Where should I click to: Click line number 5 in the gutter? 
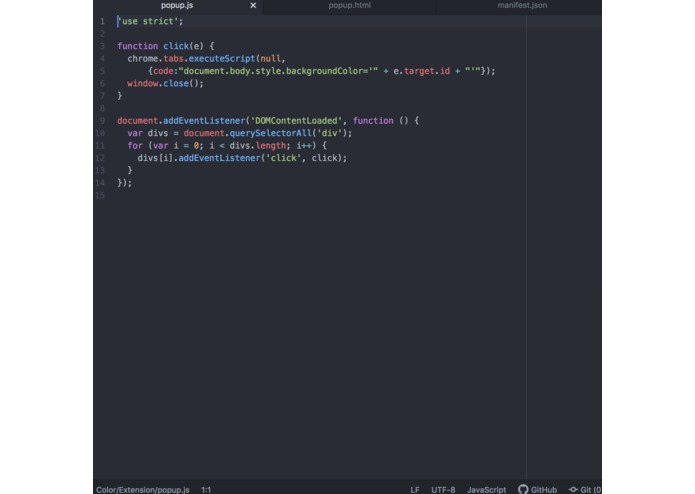[102, 71]
